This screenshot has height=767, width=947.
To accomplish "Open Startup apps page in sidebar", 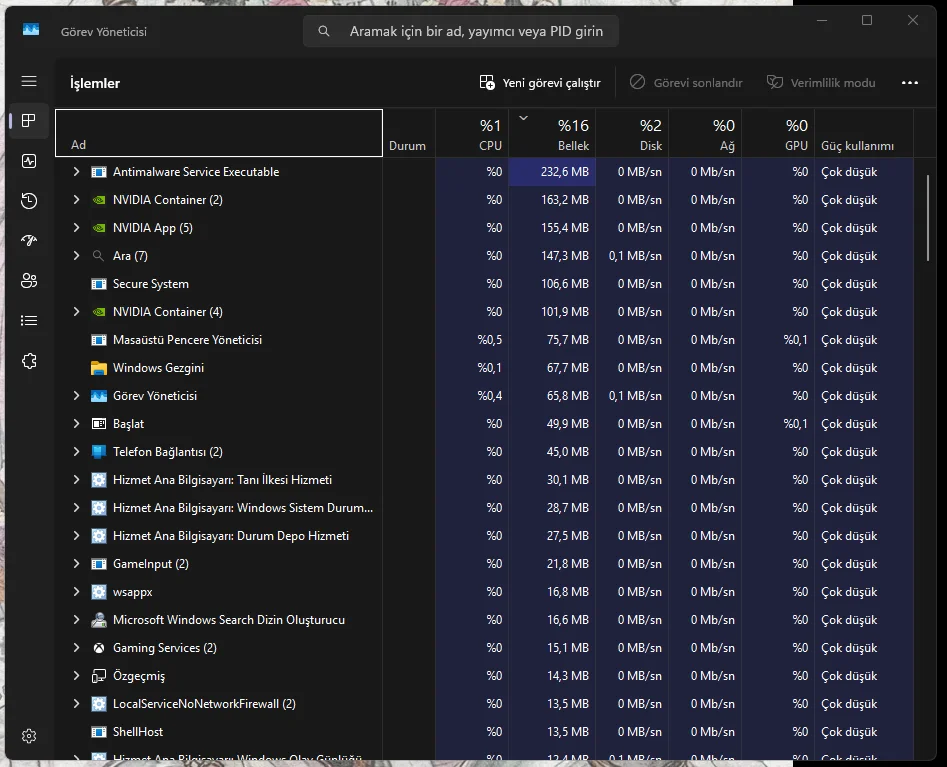I will tap(29, 241).
